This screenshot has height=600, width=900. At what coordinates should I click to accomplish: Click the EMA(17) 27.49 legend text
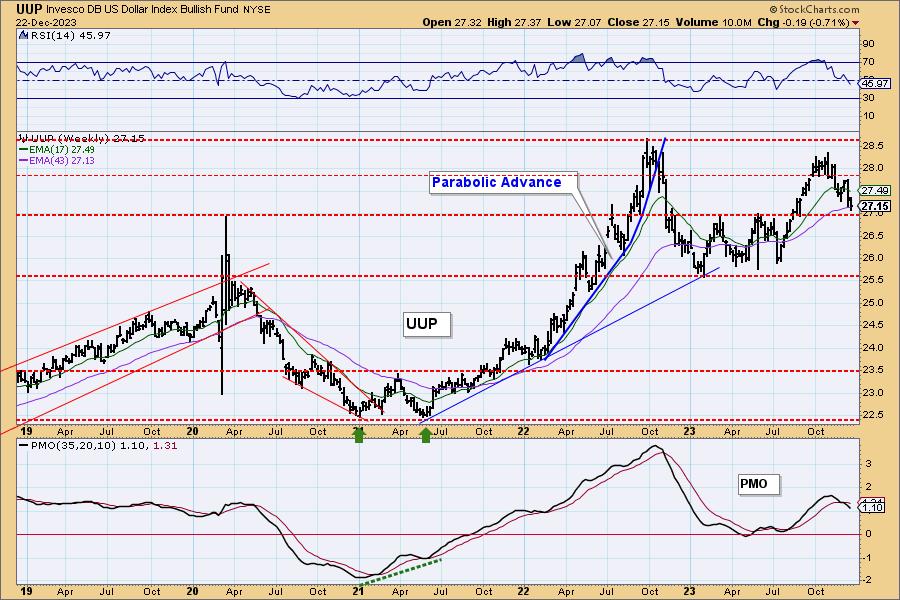pos(61,150)
